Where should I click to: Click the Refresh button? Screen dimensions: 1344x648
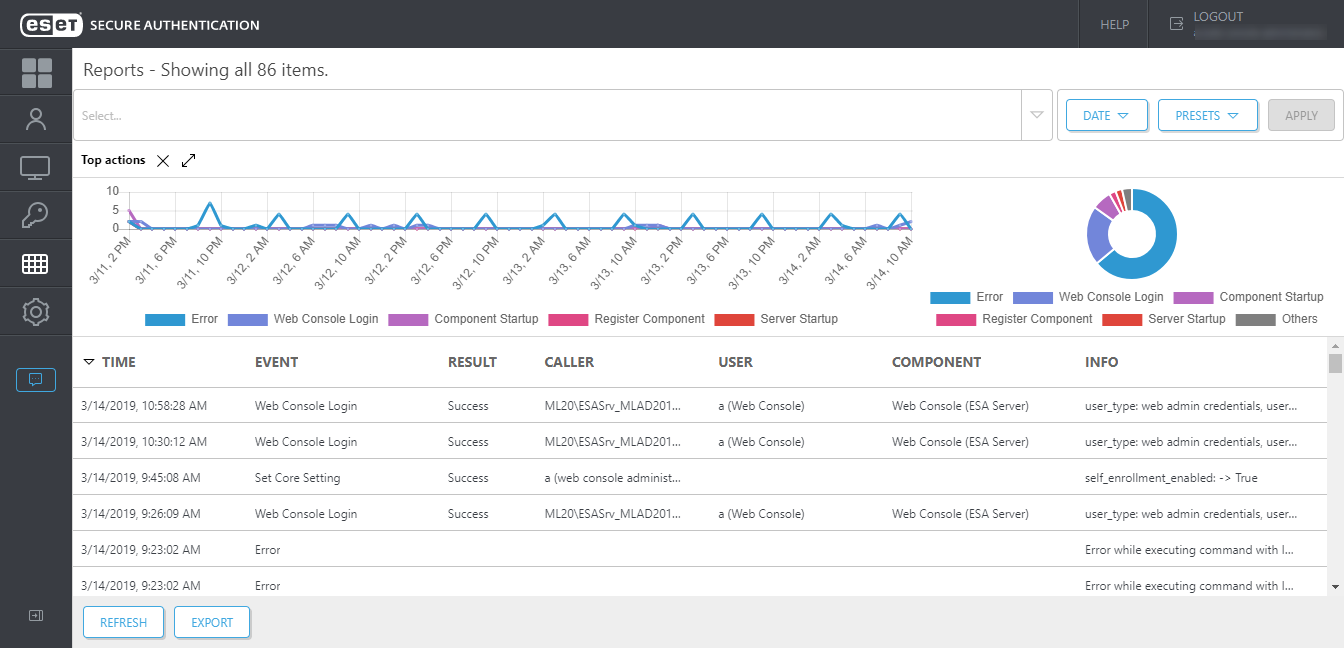click(x=123, y=621)
